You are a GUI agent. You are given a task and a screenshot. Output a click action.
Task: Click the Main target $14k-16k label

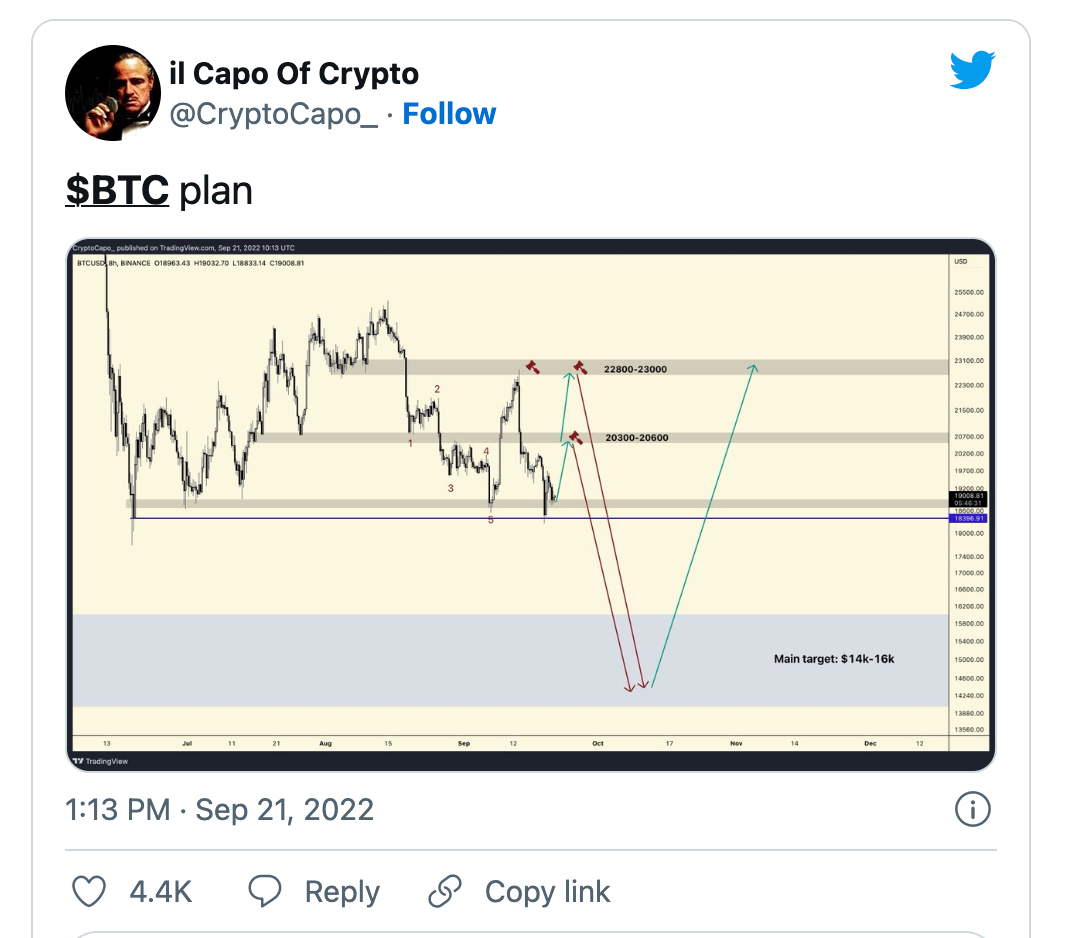[834, 658]
